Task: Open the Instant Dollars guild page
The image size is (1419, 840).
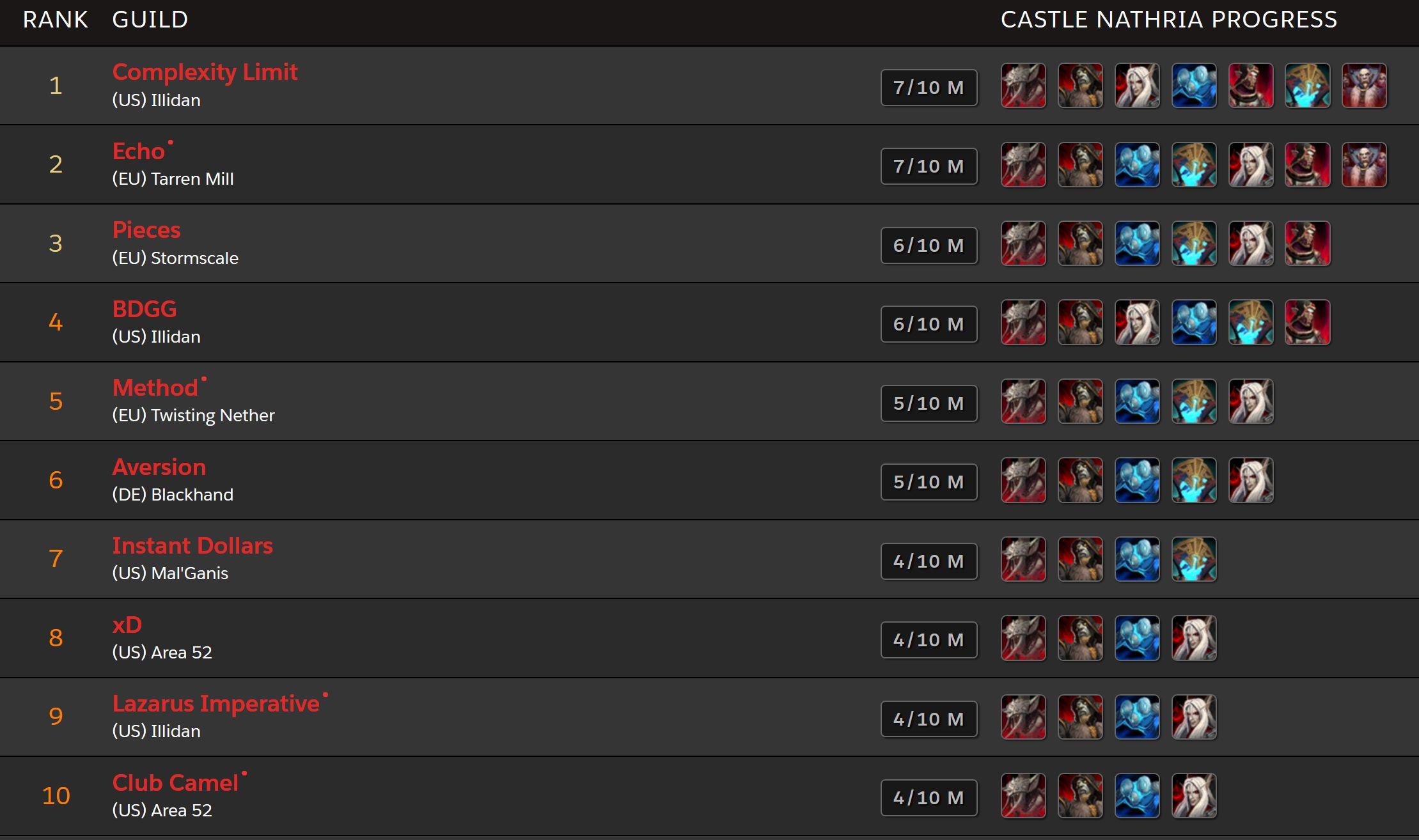Action: [192, 546]
